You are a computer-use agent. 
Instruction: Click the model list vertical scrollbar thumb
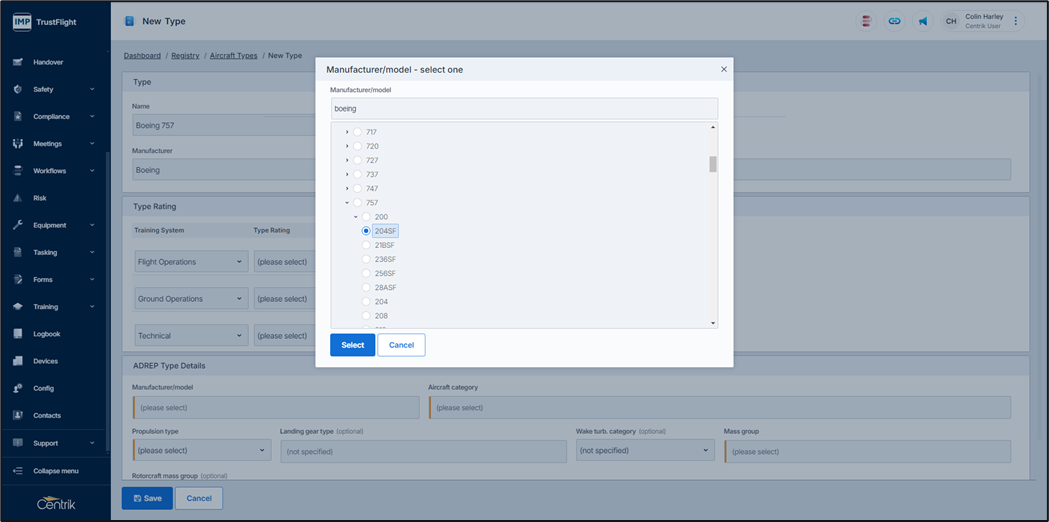point(713,164)
